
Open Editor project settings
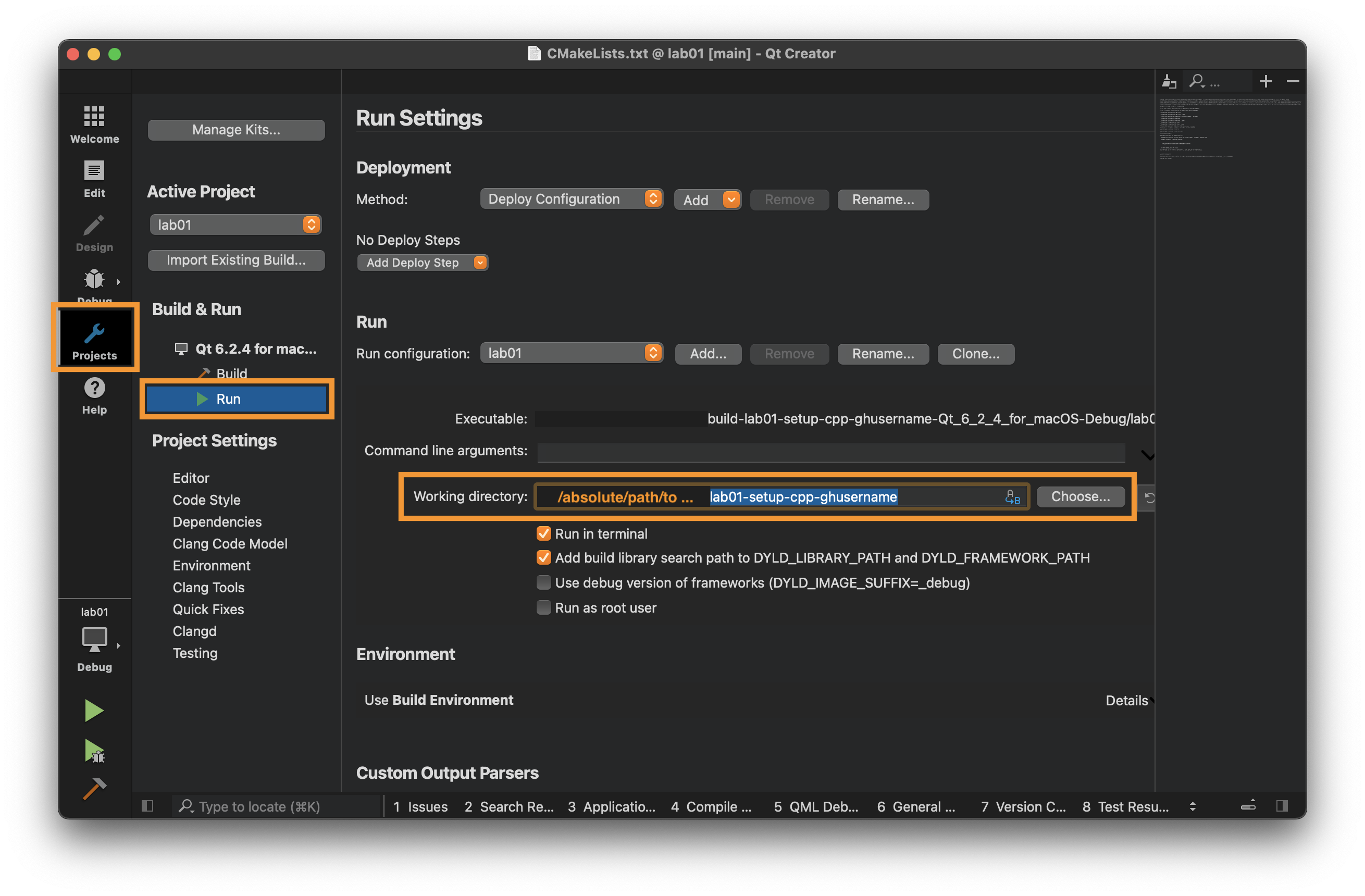[191, 478]
